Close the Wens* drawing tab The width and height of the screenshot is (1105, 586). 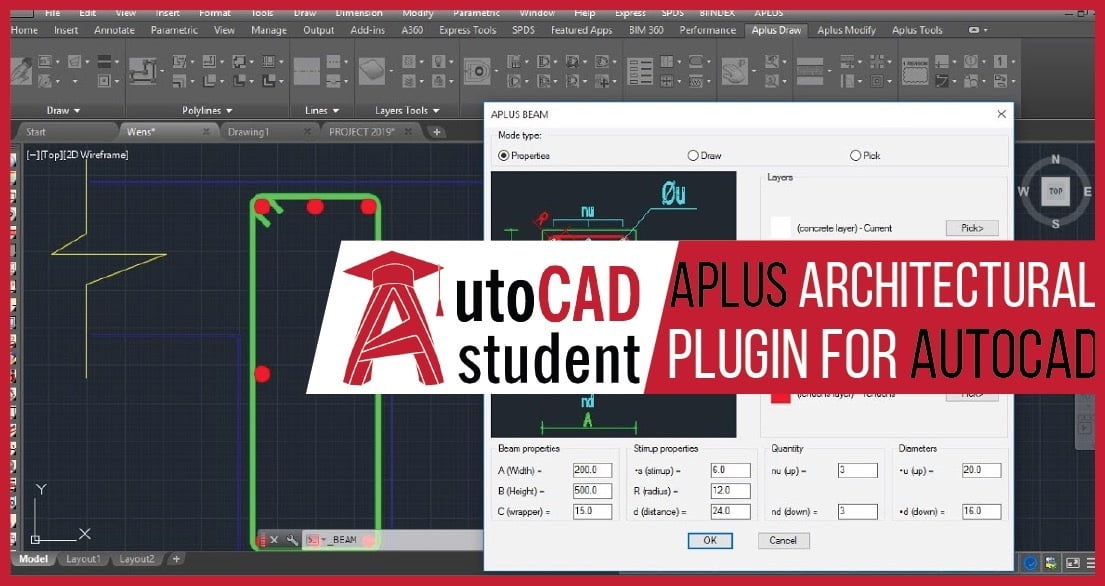(206, 132)
